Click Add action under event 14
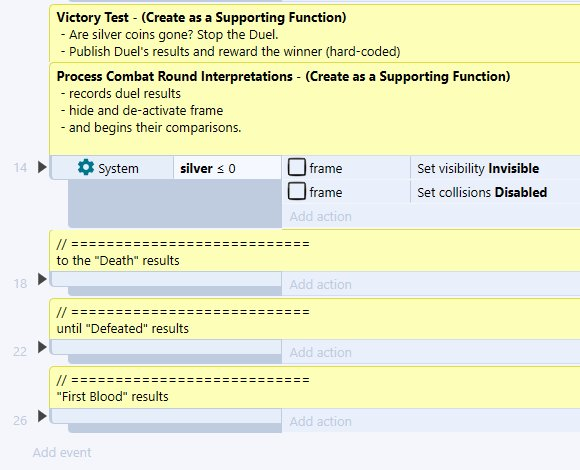The width and height of the screenshot is (580, 470). click(x=320, y=216)
